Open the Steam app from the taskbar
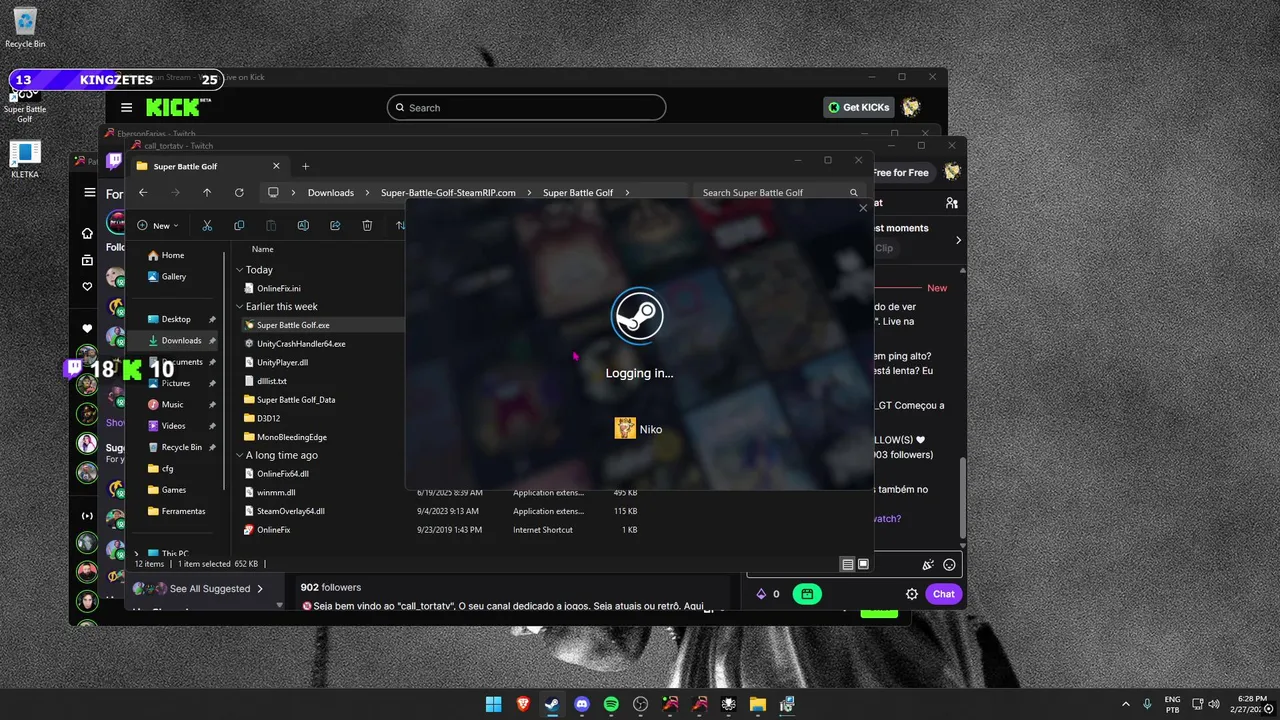The image size is (1280, 720). point(552,704)
